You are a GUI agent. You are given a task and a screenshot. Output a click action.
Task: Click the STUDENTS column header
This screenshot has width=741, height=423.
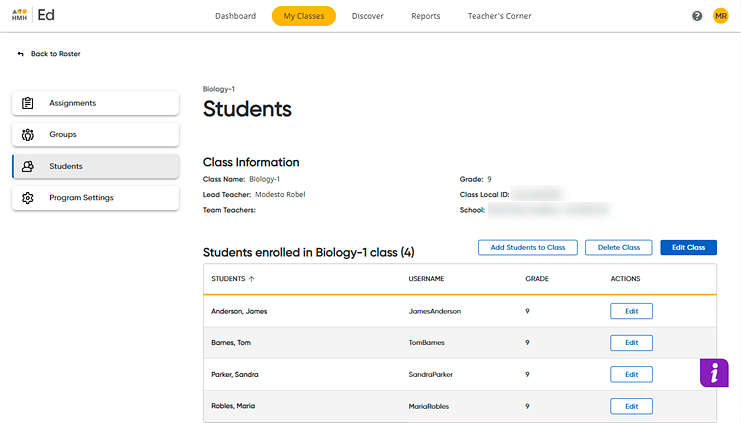(x=228, y=279)
